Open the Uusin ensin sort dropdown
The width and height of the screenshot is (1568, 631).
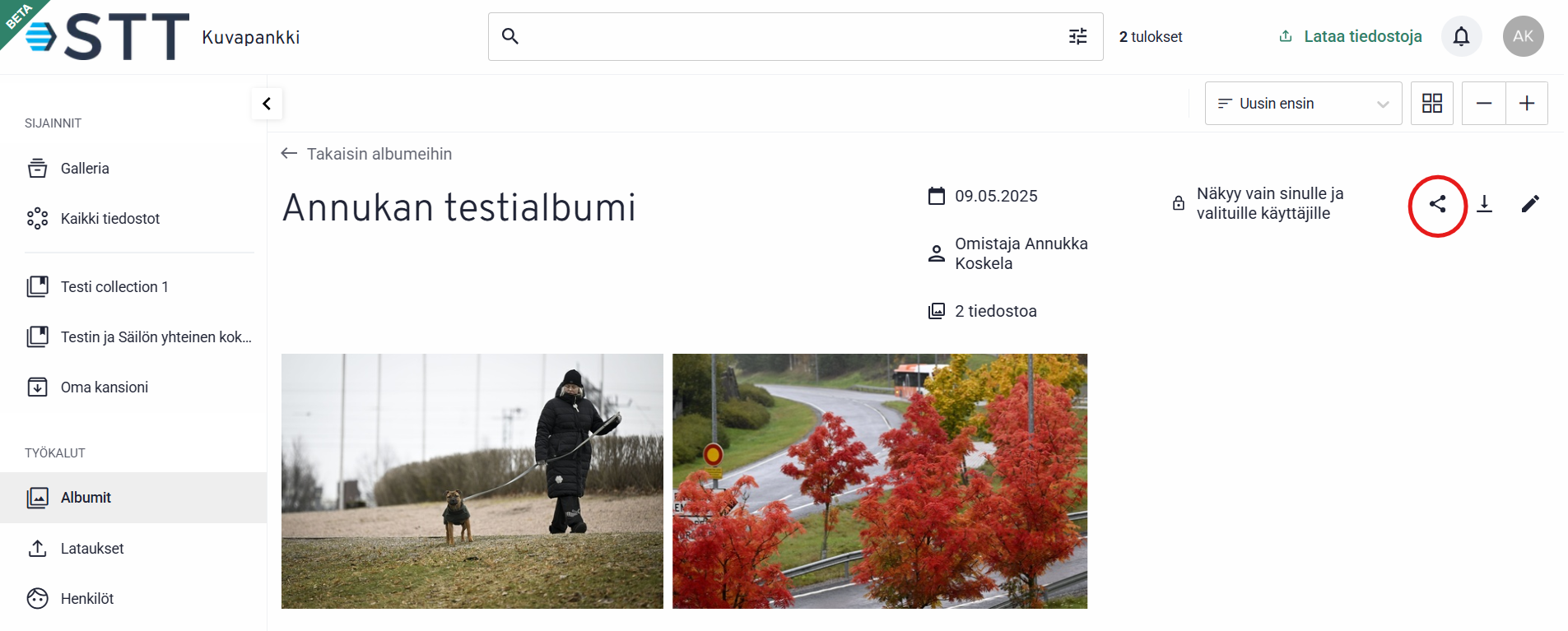coord(1303,103)
